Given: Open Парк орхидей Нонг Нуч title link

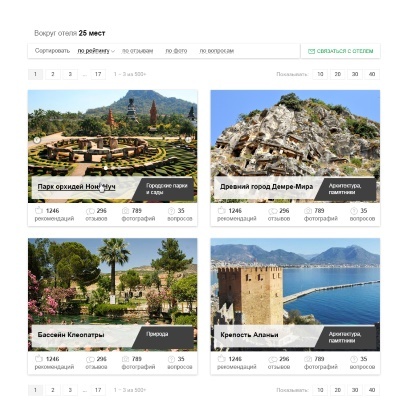Looking at the screenshot, I should pyautogui.click(x=76, y=187).
